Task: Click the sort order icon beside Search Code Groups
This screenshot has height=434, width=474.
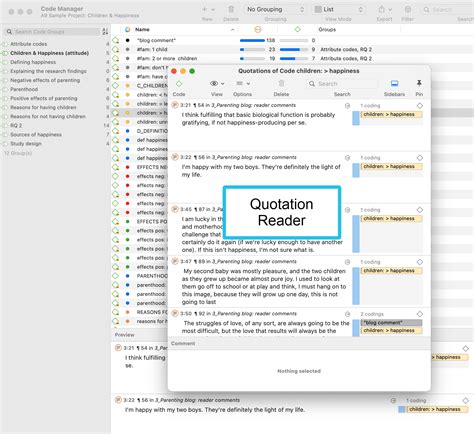Action: [105, 32]
